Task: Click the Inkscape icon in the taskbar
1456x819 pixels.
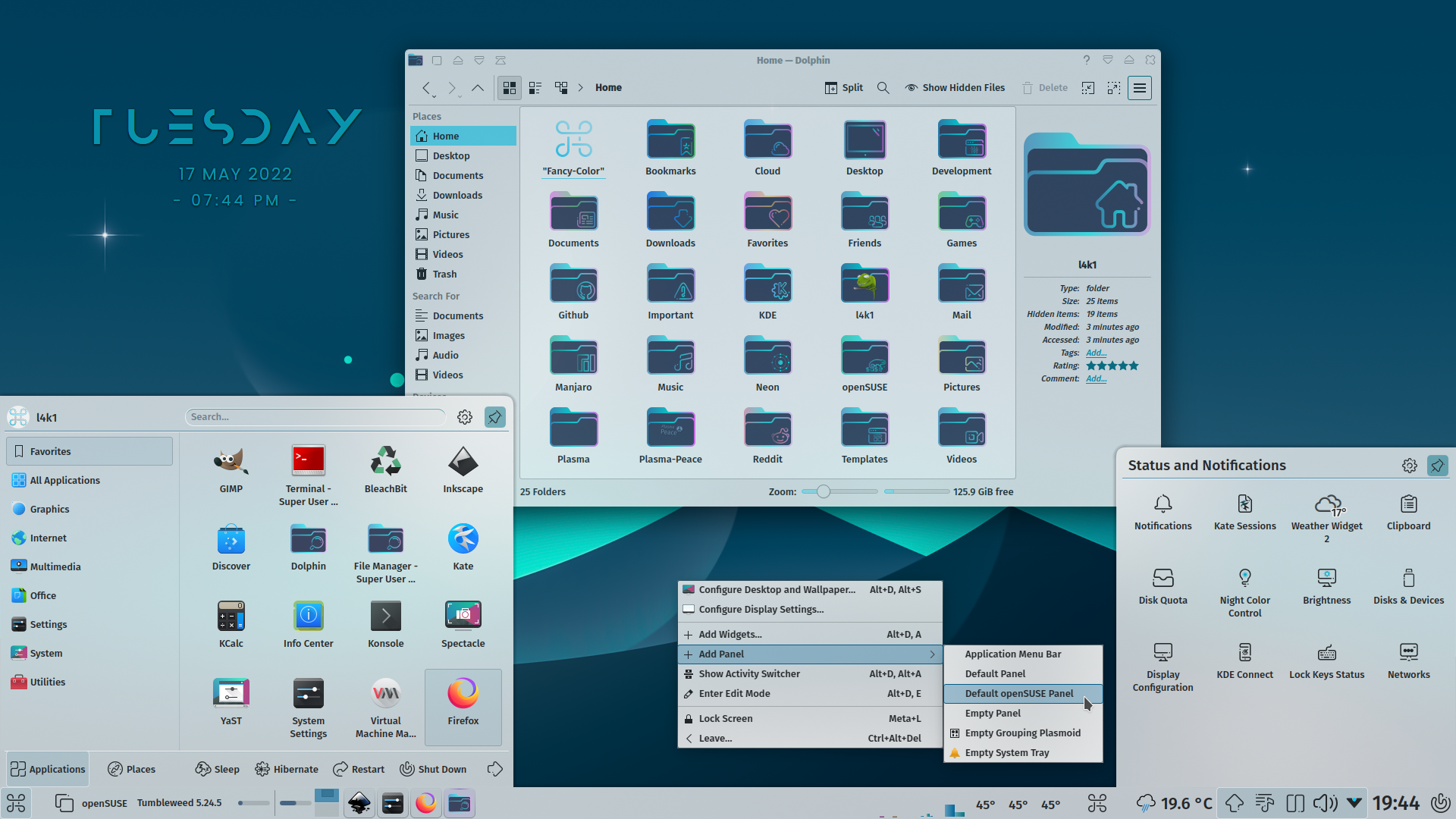Action: point(359,803)
